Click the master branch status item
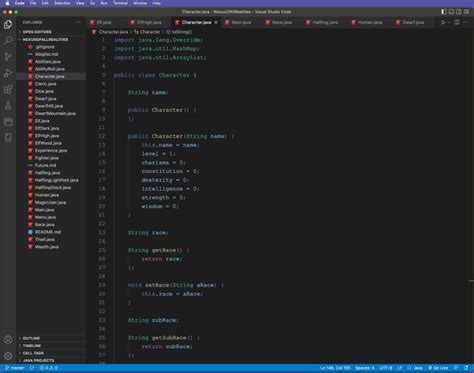The width and height of the screenshot is (474, 373). pos(15,368)
